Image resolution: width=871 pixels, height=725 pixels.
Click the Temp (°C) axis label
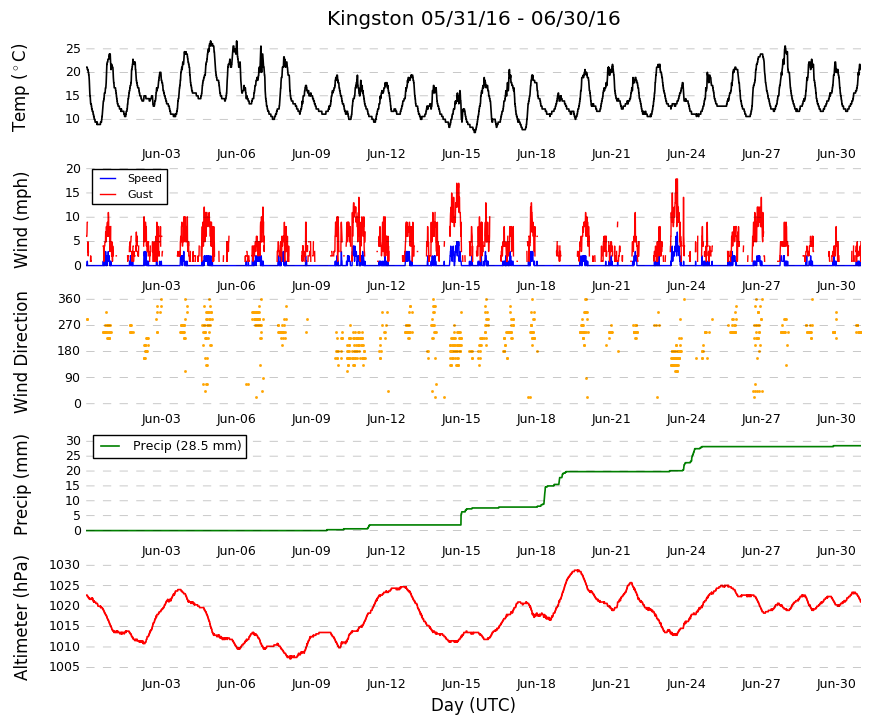pos(19,88)
